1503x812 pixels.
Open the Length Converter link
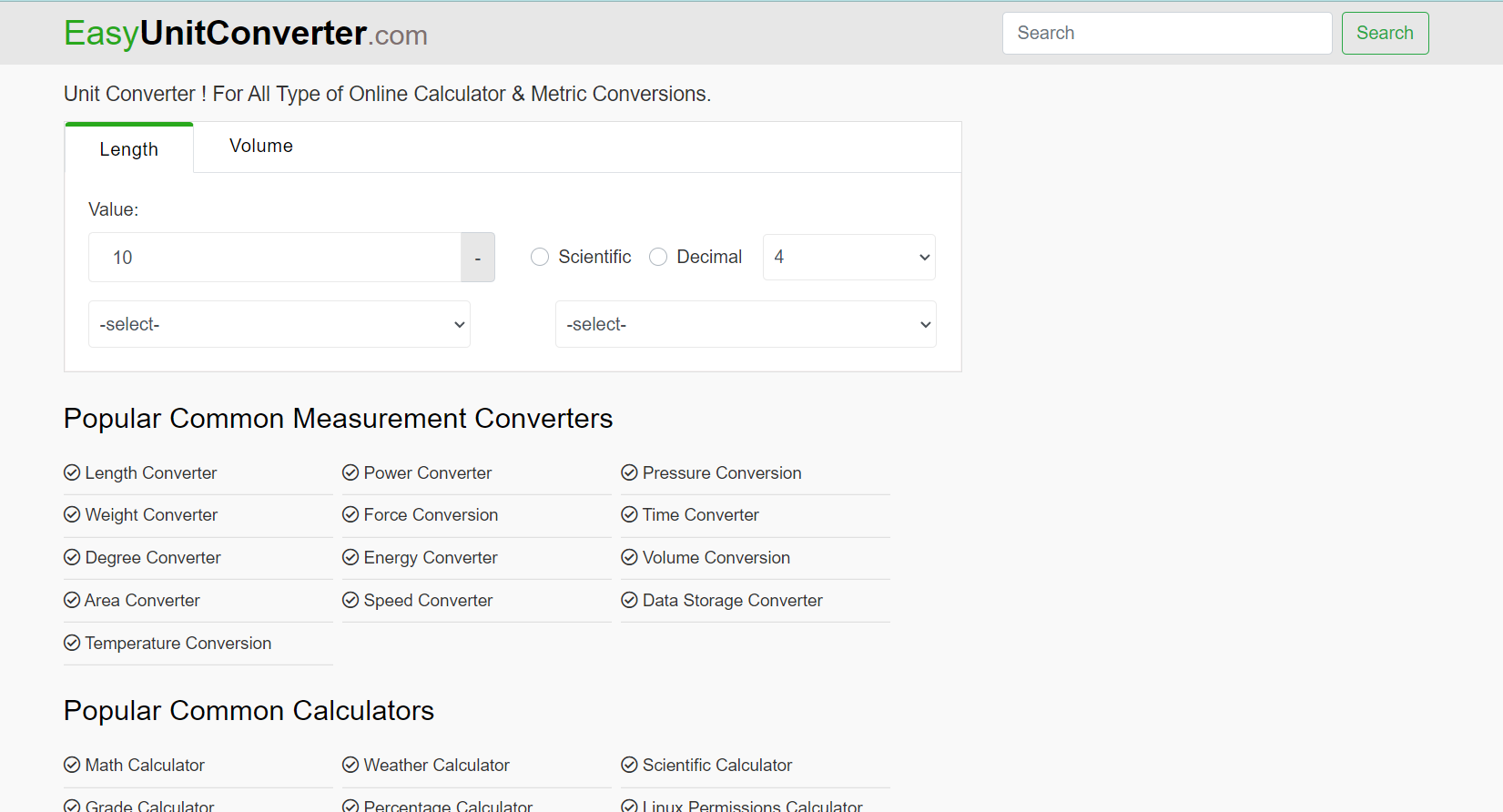click(x=151, y=472)
